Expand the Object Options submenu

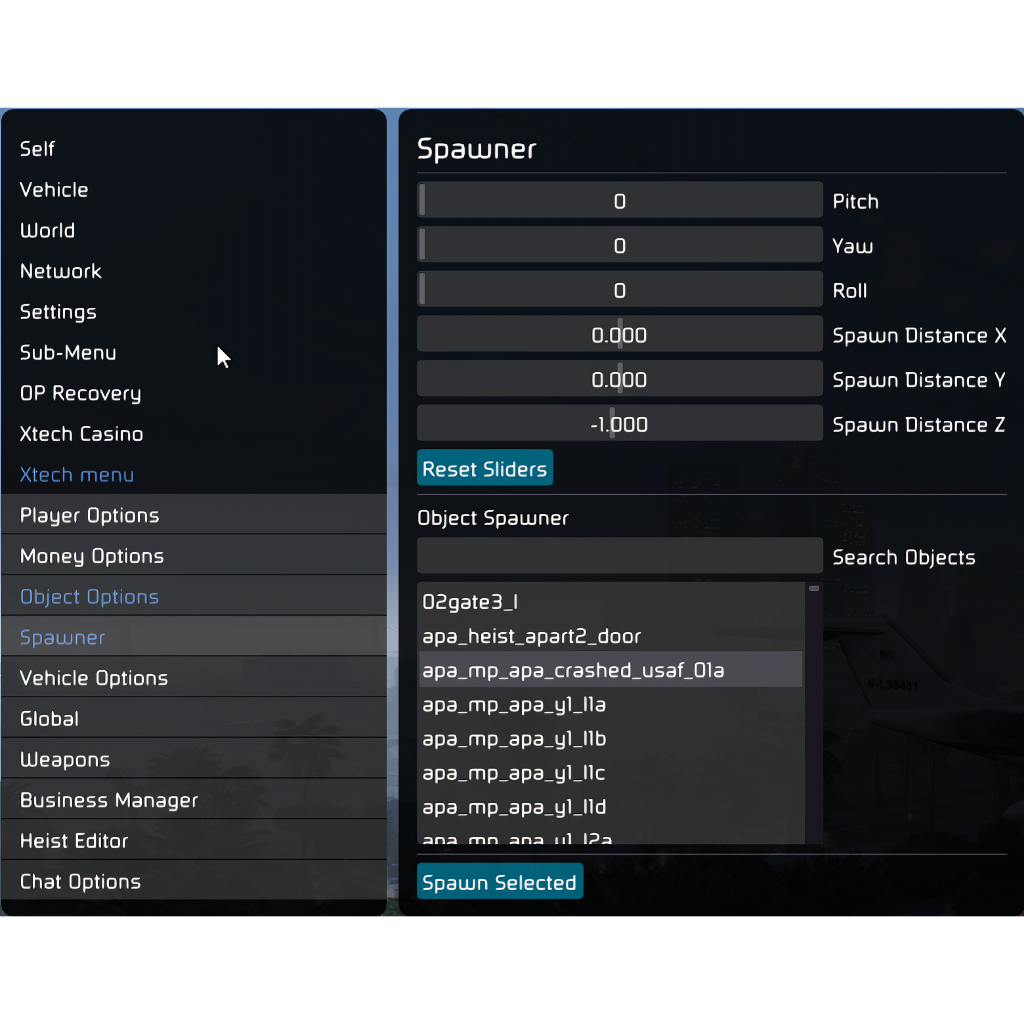90,597
